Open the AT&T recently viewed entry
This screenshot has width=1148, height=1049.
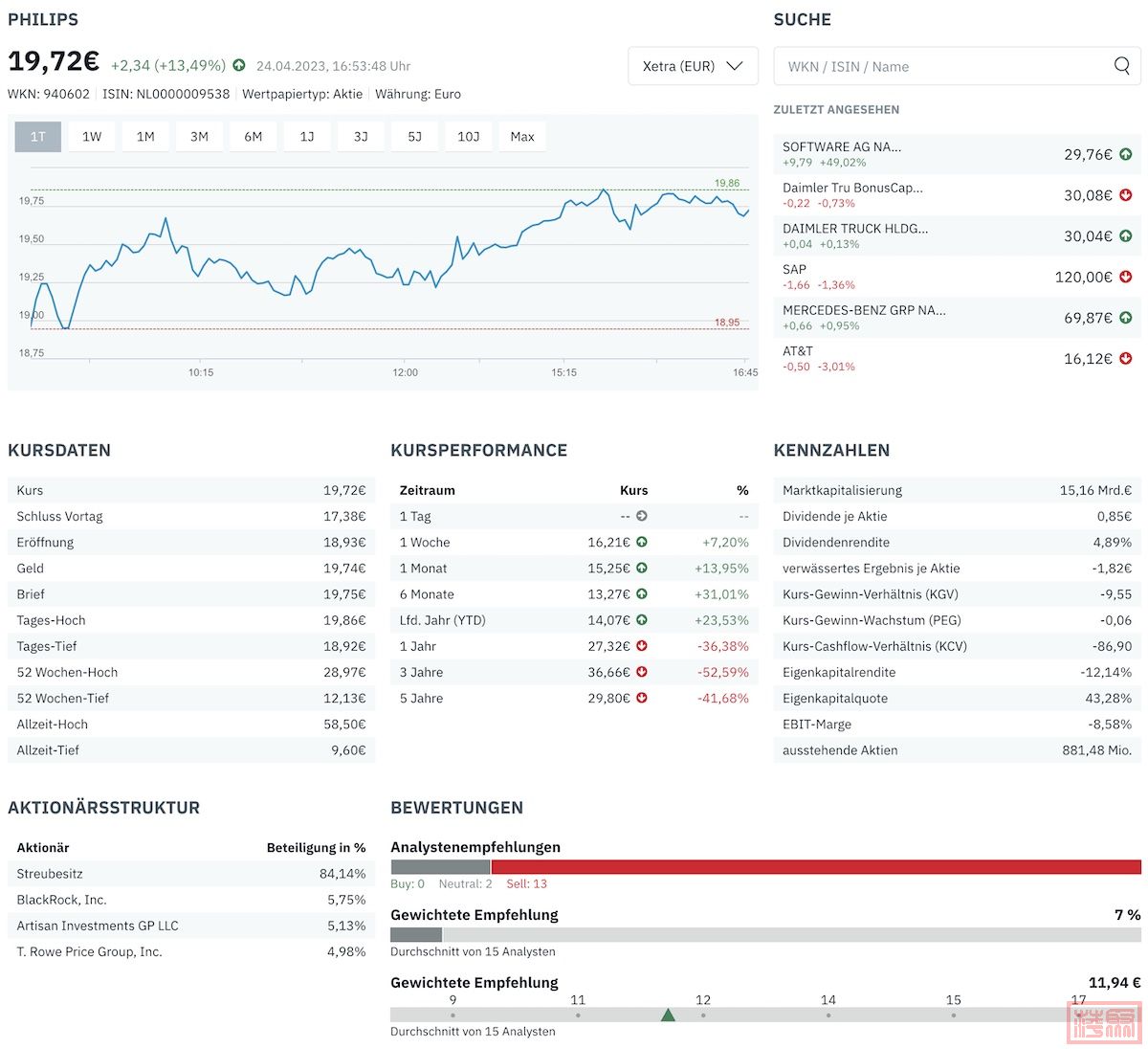tap(957, 358)
